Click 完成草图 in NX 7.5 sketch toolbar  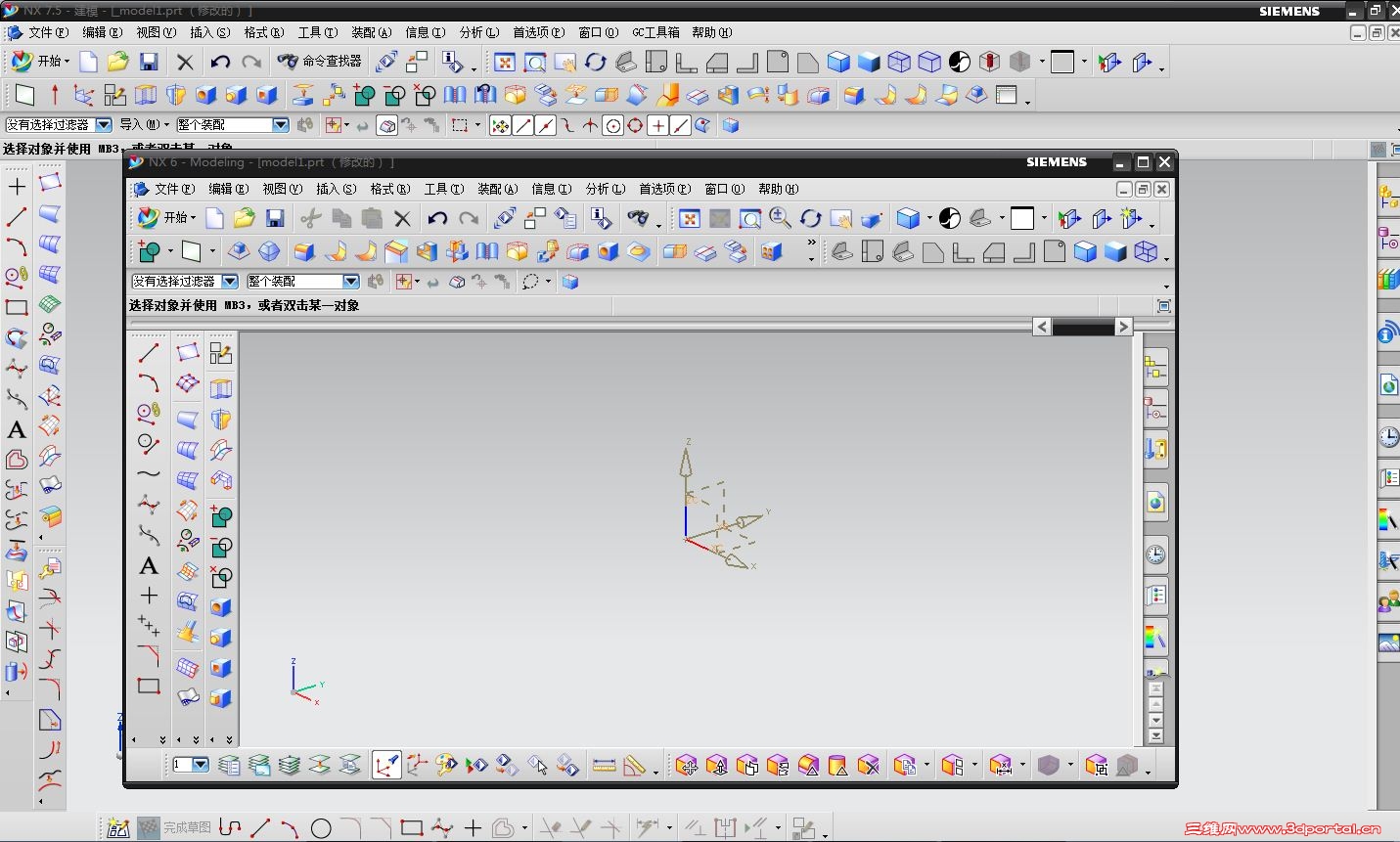[174, 828]
